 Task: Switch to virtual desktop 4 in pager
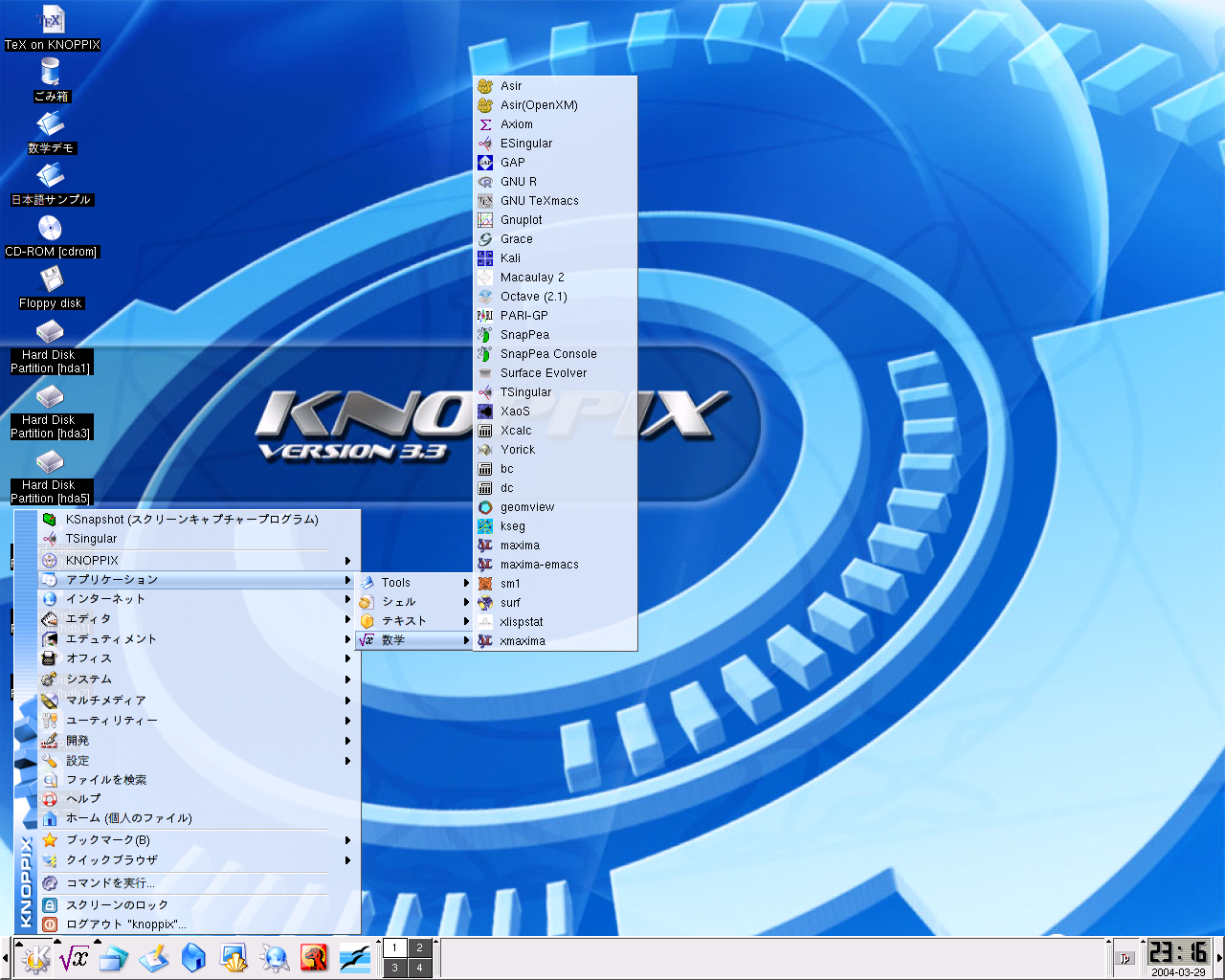coord(419,968)
